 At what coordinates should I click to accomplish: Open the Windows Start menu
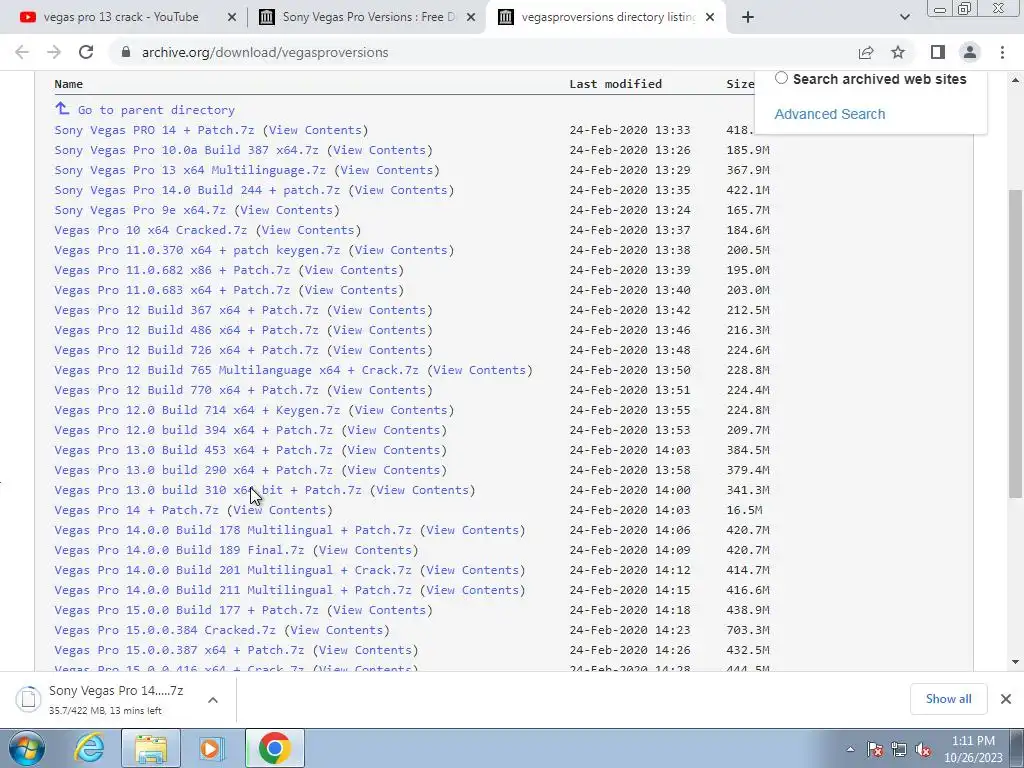pyautogui.click(x=27, y=748)
